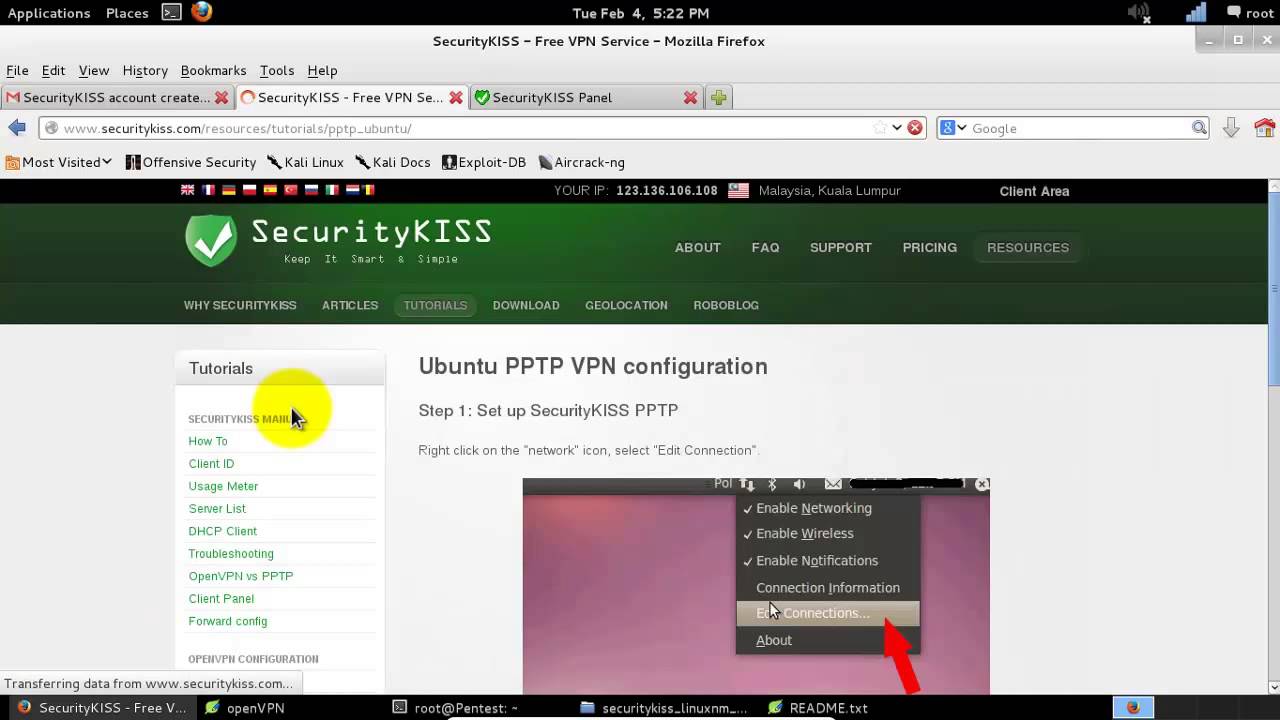Open the GEOLOCATION page
The height and width of the screenshot is (720, 1280).
[626, 305]
